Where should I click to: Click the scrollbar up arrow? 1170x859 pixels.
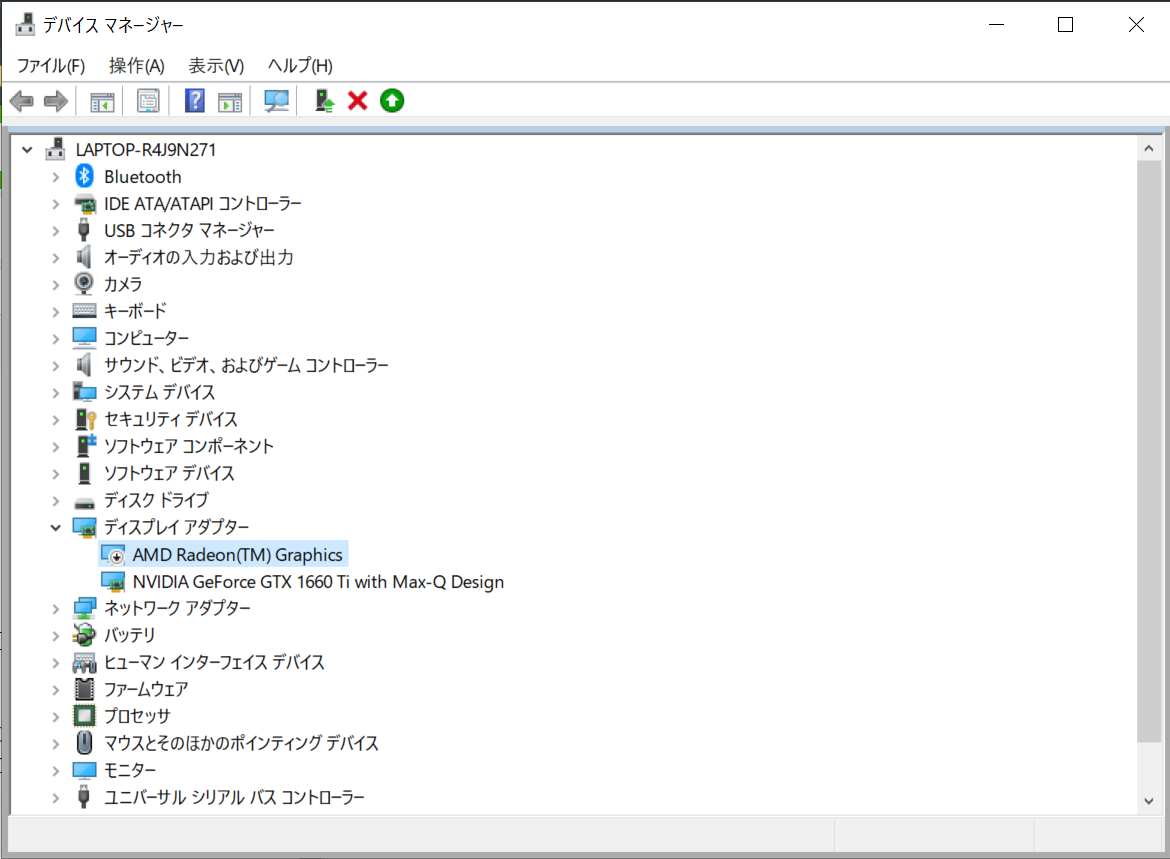coord(1148,149)
